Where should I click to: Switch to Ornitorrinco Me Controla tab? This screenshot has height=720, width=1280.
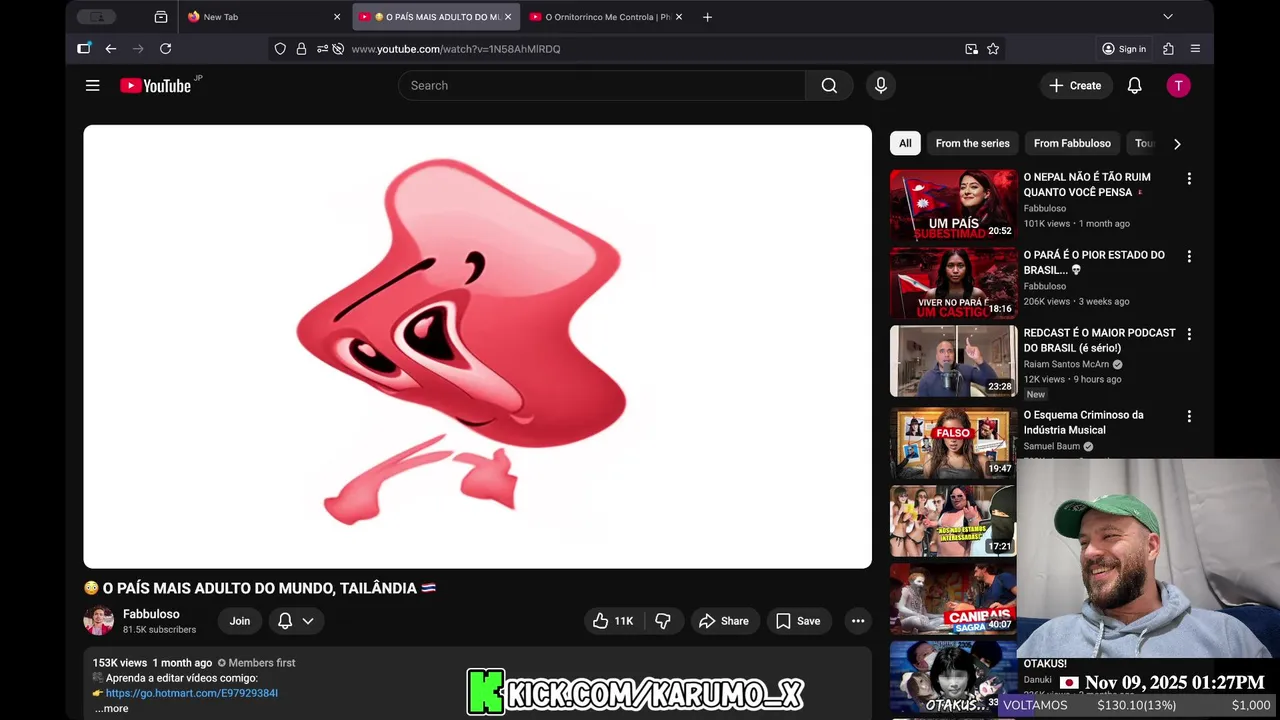point(606,17)
